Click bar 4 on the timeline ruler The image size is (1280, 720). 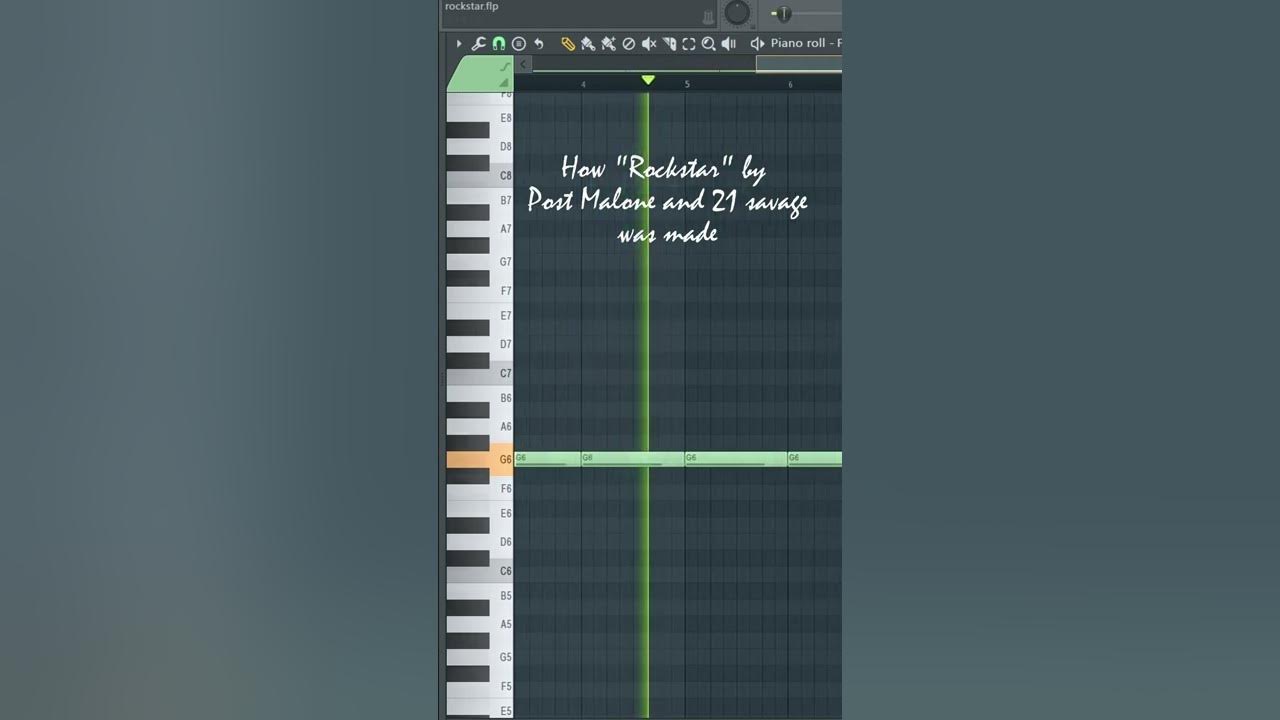pos(583,84)
